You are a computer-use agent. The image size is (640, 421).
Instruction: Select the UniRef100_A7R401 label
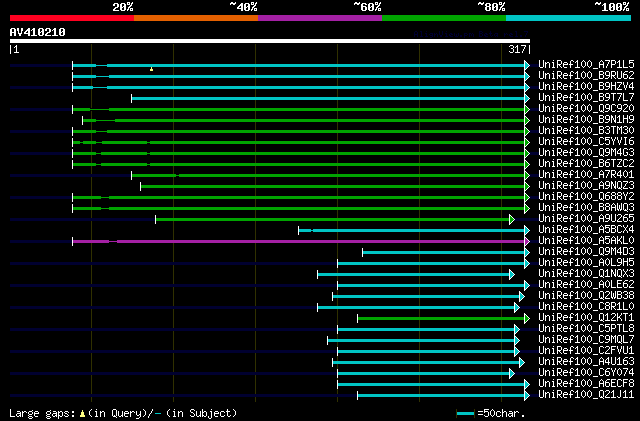(x=586, y=175)
